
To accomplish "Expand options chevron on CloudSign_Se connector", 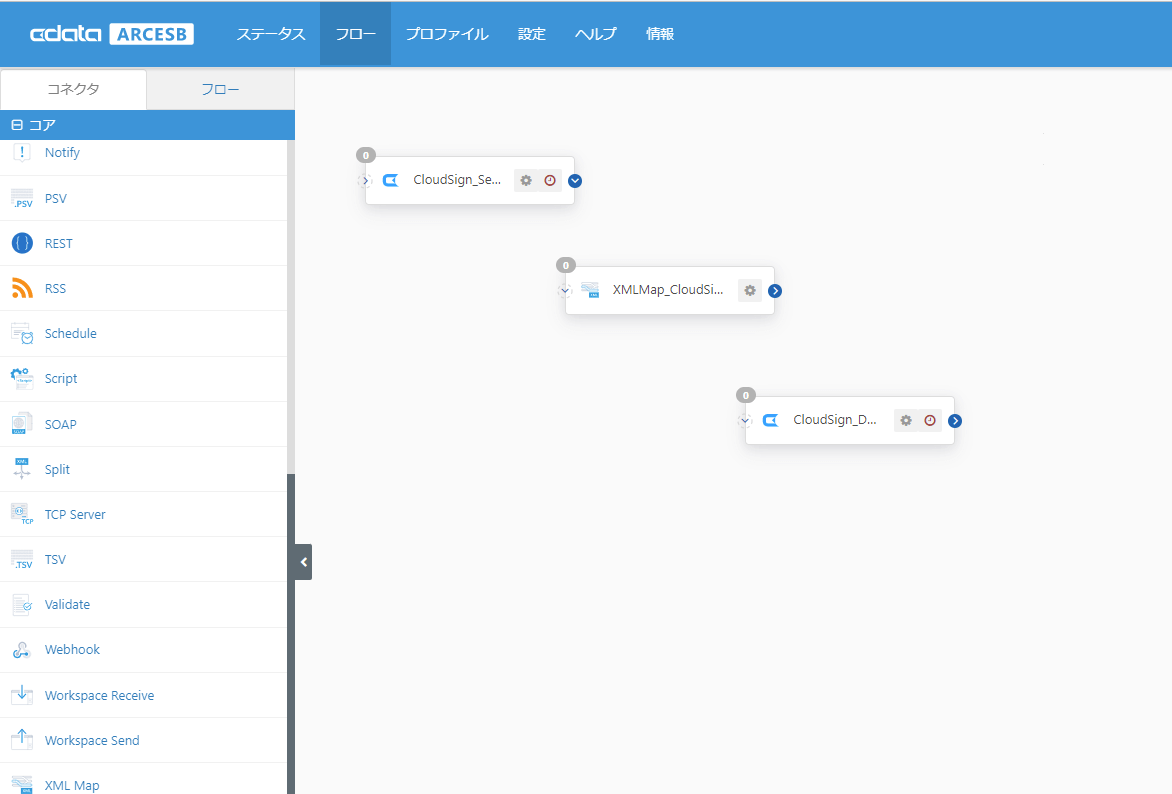I will pos(574,180).
